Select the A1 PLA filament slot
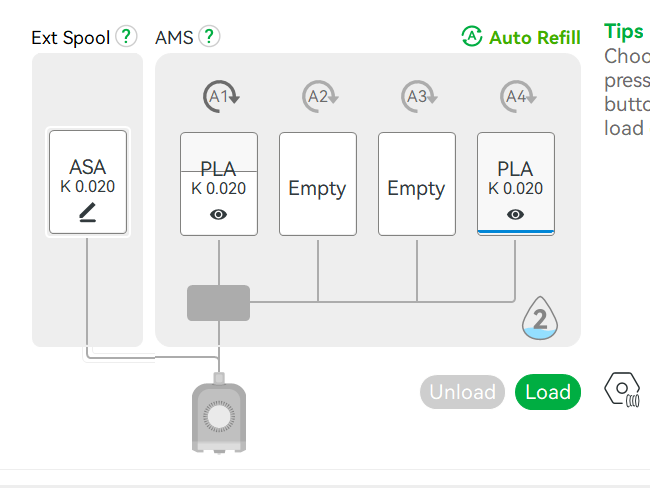650x488 pixels. [x=219, y=184]
